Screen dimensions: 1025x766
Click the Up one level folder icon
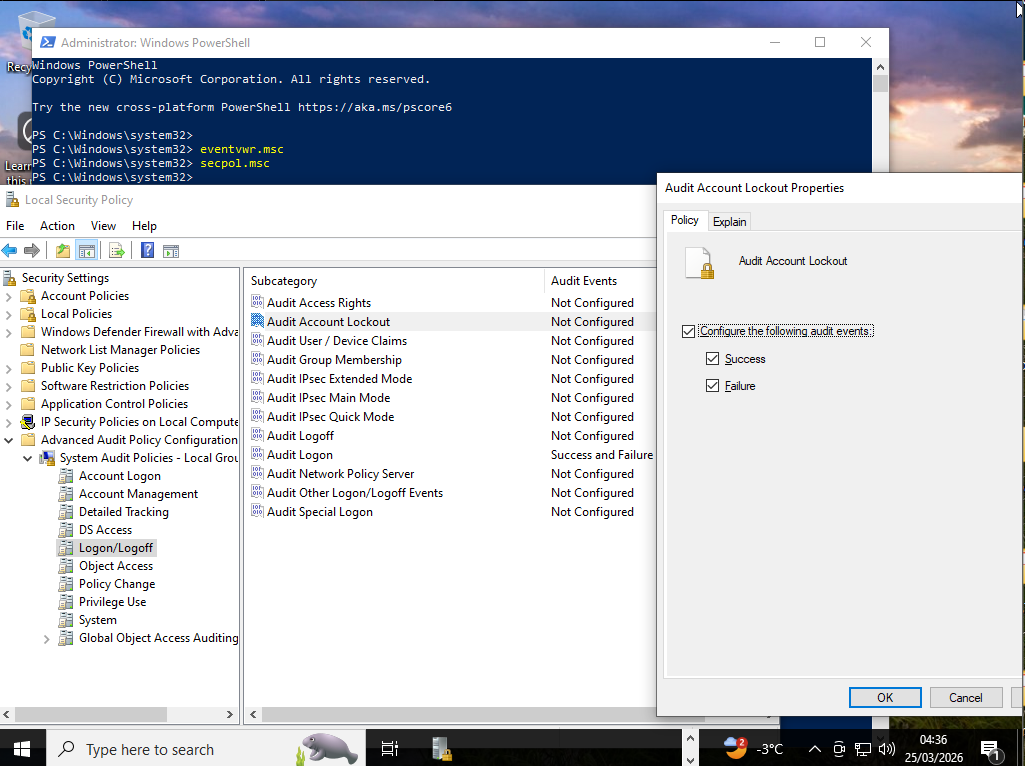tap(63, 251)
